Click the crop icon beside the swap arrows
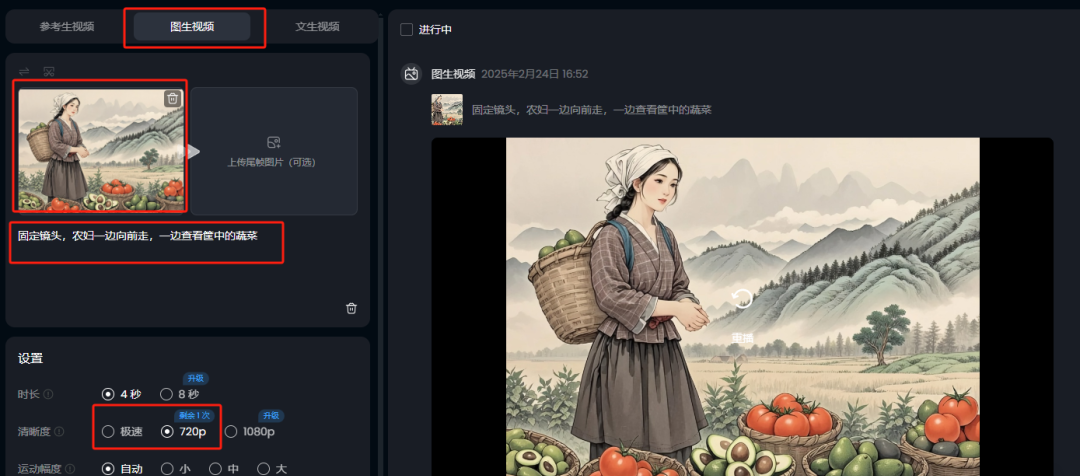This screenshot has height=476, width=1080. coord(49,71)
